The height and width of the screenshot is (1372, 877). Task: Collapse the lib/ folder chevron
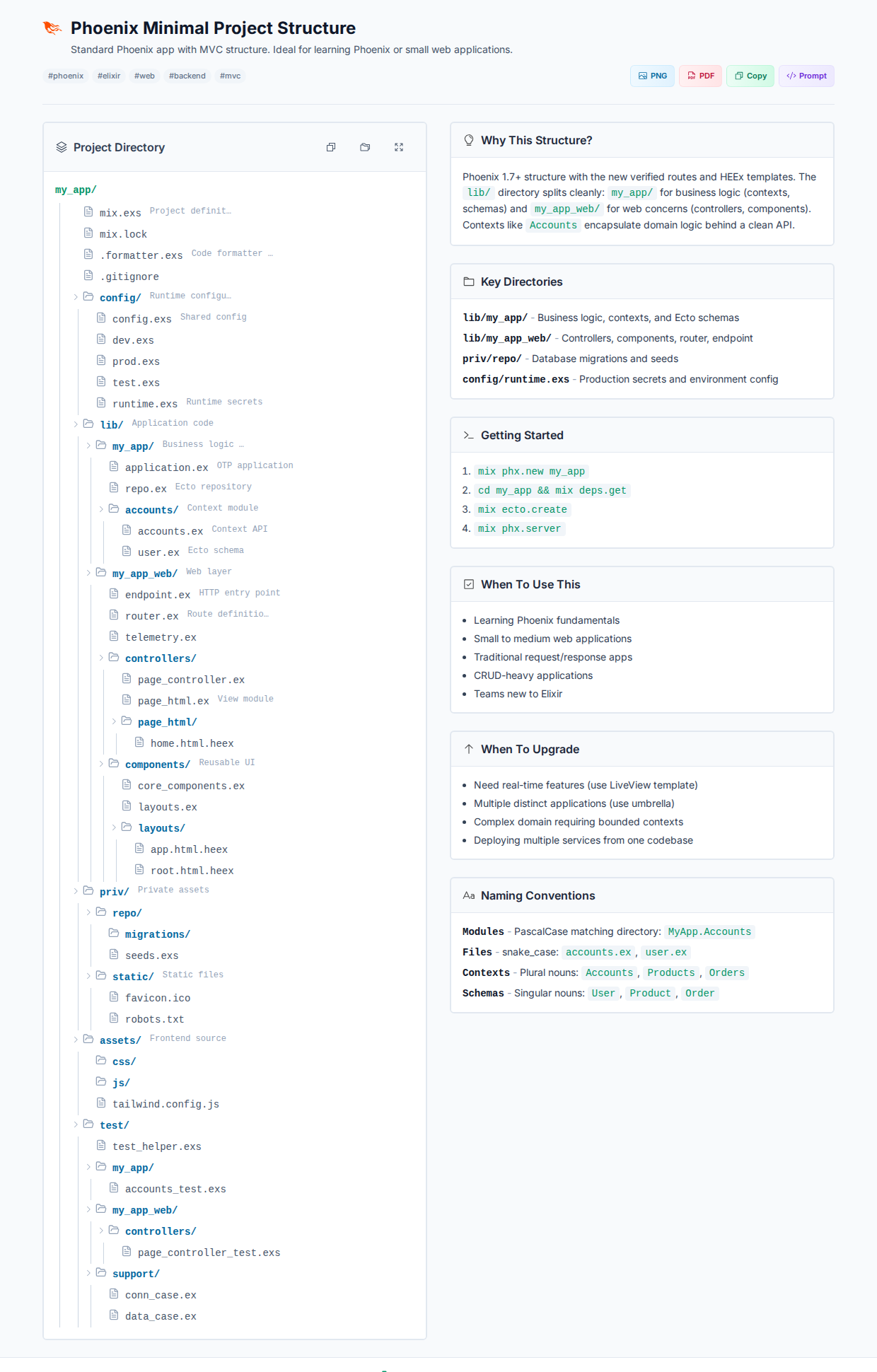click(76, 424)
